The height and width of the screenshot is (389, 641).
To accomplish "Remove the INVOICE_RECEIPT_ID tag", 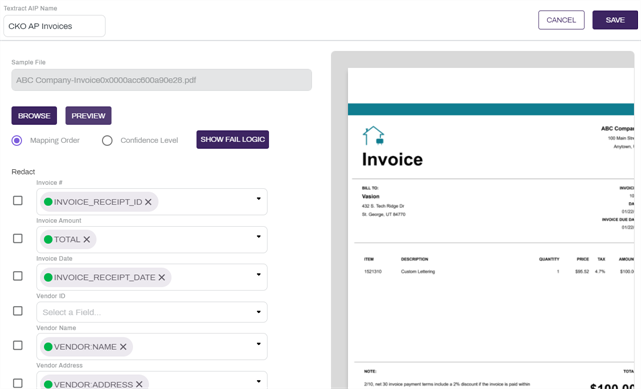I will 148,202.
